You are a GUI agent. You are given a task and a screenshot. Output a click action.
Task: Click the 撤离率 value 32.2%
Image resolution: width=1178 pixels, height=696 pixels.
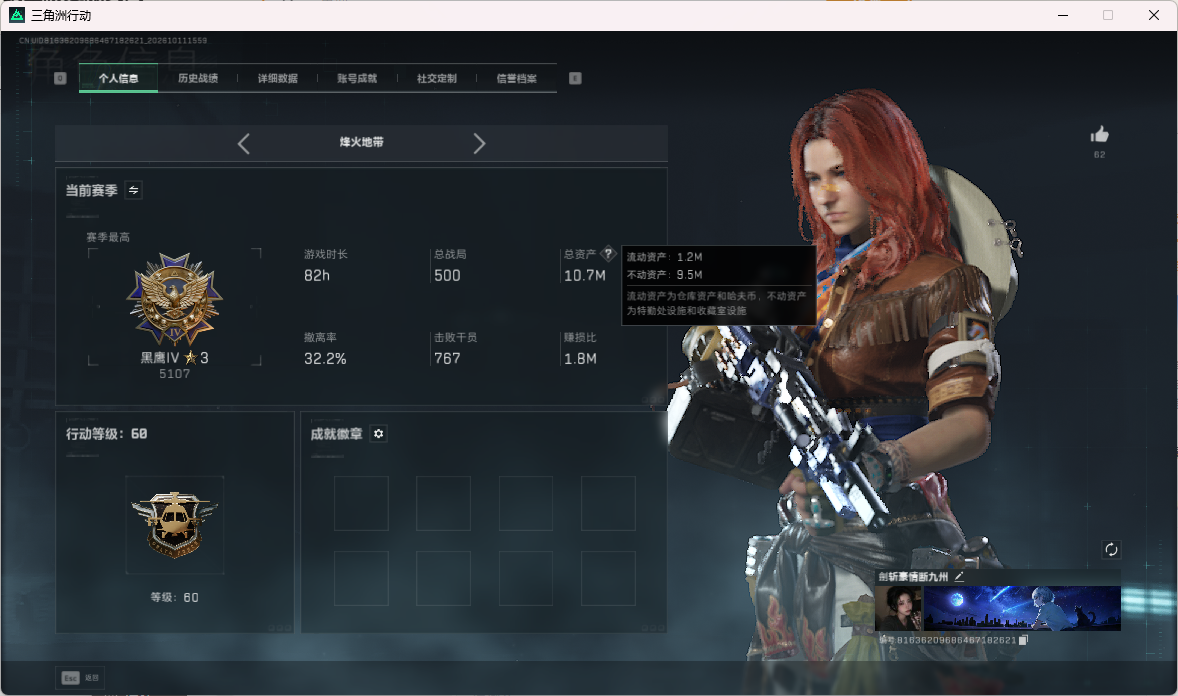click(325, 359)
